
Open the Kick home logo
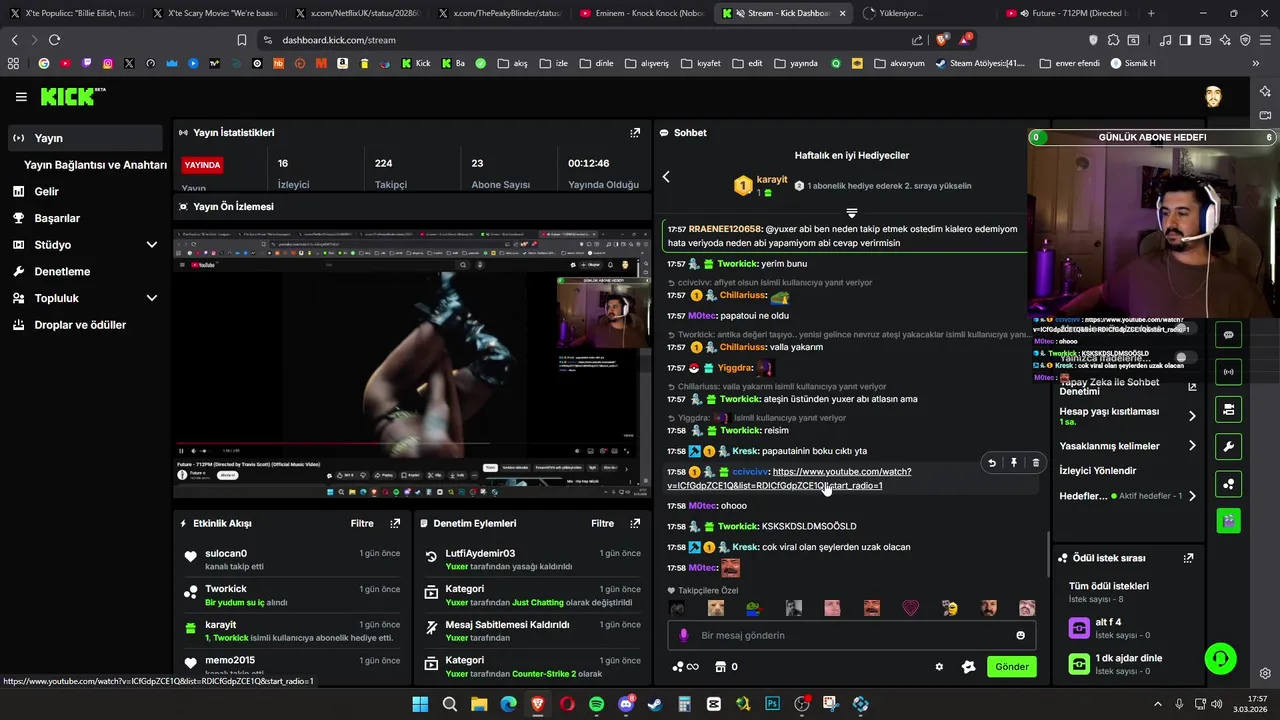(x=73, y=96)
